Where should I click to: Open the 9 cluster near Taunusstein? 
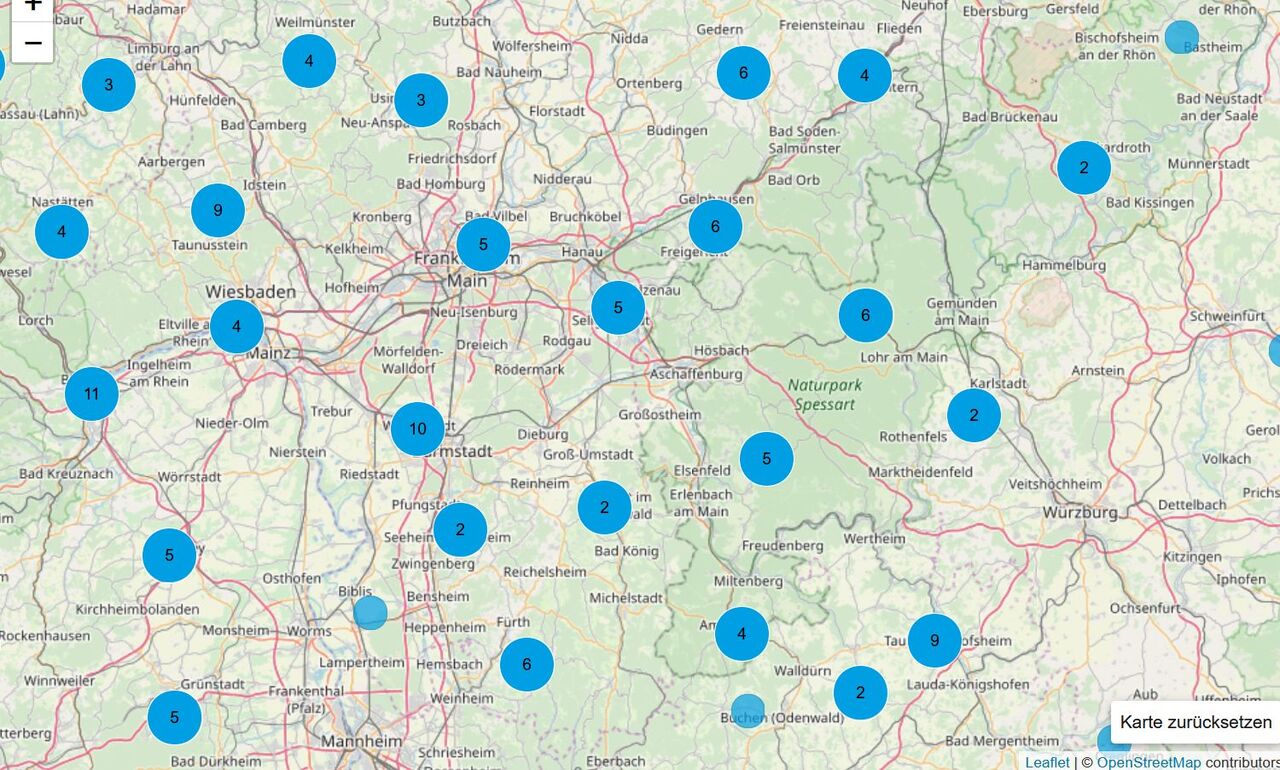pyautogui.click(x=218, y=210)
